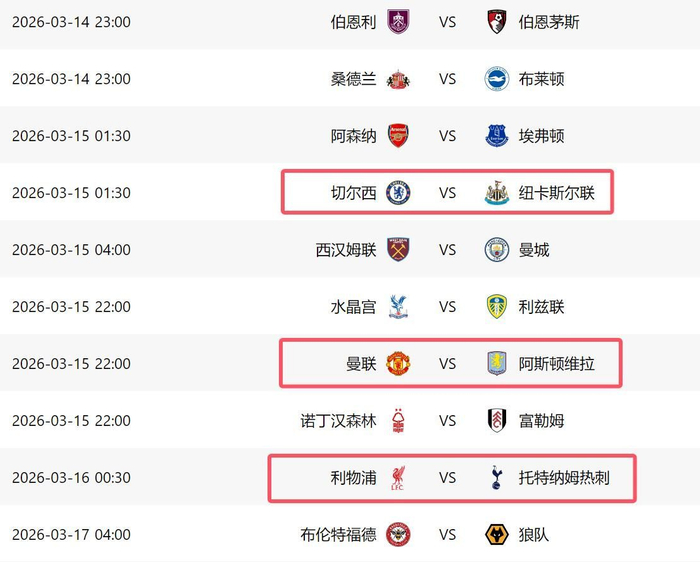The width and height of the screenshot is (700, 562).
Task: Open the Wolves club crest
Action: point(496,535)
